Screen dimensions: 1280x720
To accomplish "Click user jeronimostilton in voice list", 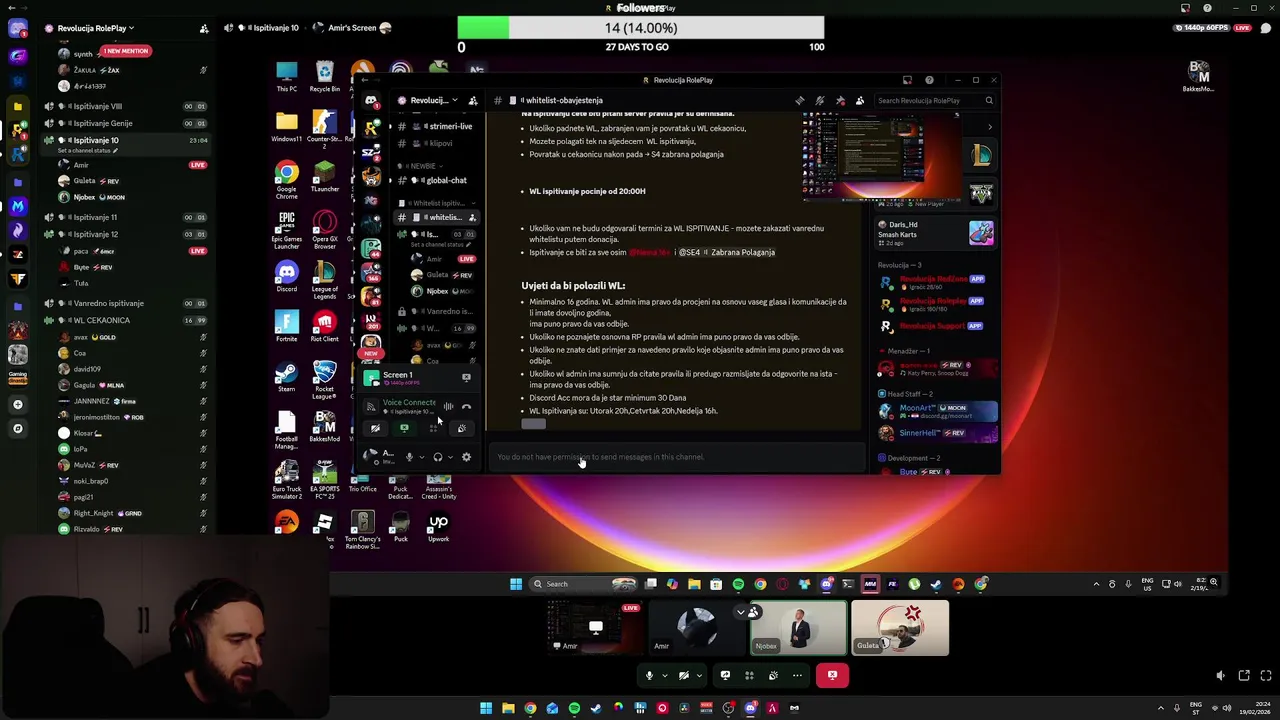I will (x=96, y=417).
